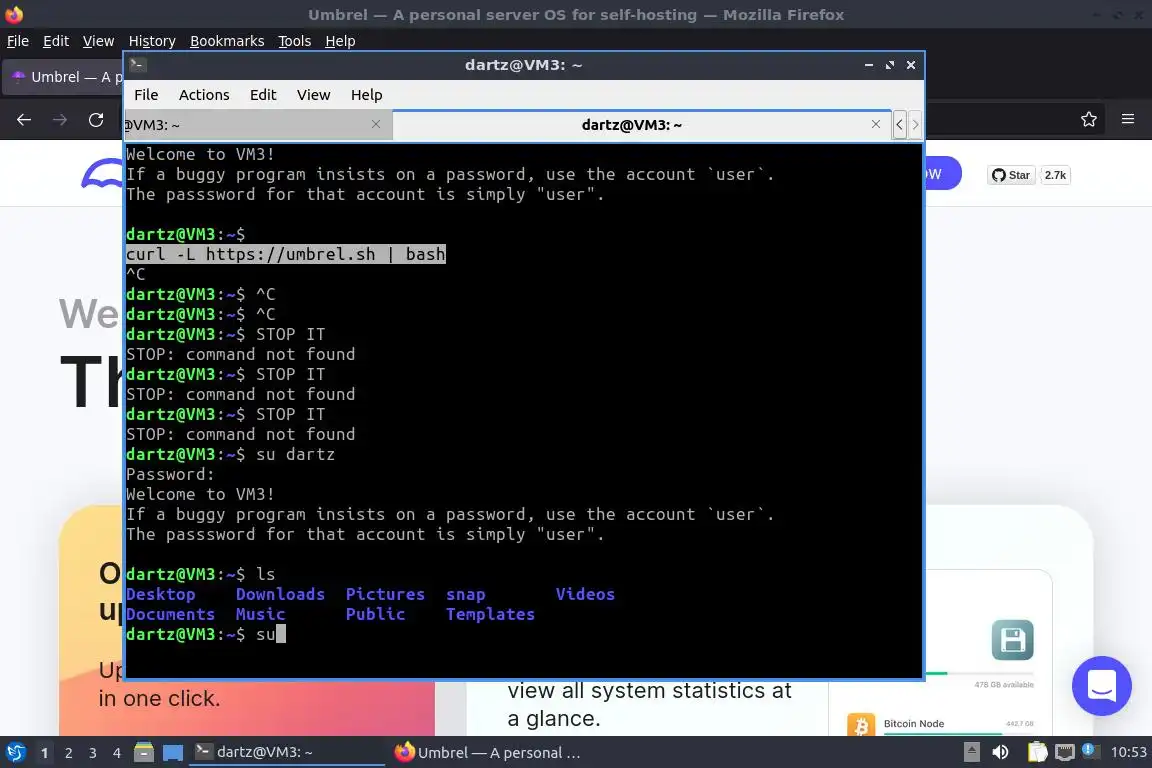1152x768 pixels.
Task: Close the first terminal tab
Action: pyautogui.click(x=376, y=124)
